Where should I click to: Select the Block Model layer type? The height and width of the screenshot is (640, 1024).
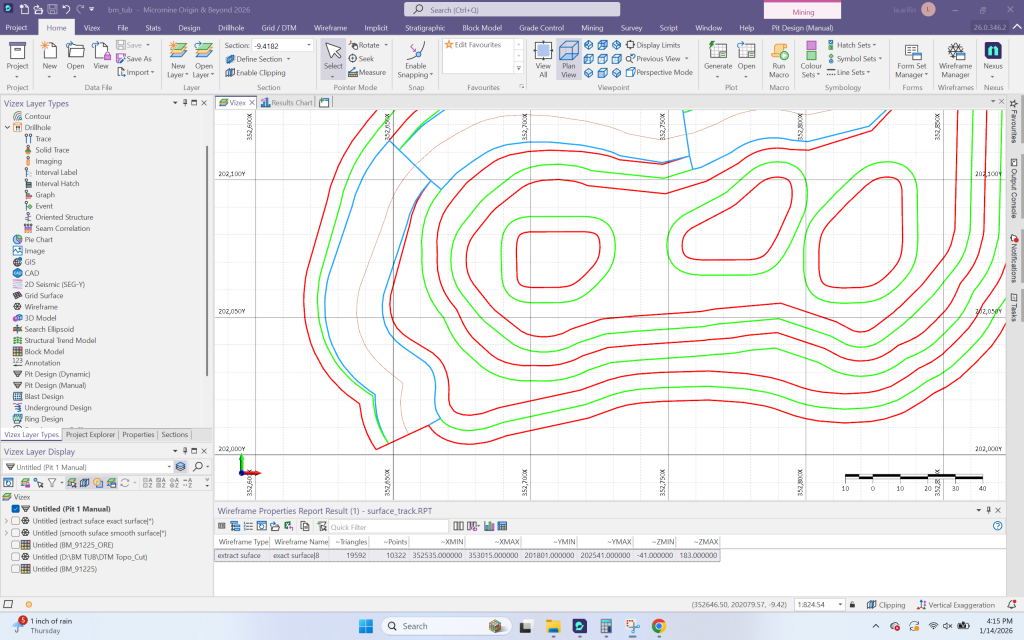[x=39, y=351]
